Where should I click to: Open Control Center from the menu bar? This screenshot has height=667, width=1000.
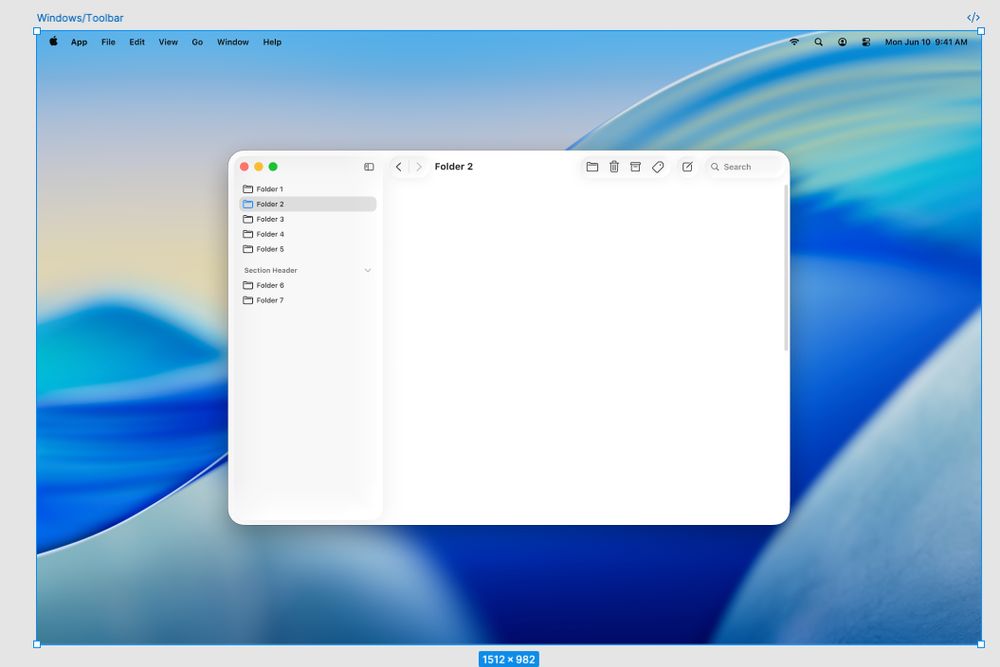pos(866,42)
